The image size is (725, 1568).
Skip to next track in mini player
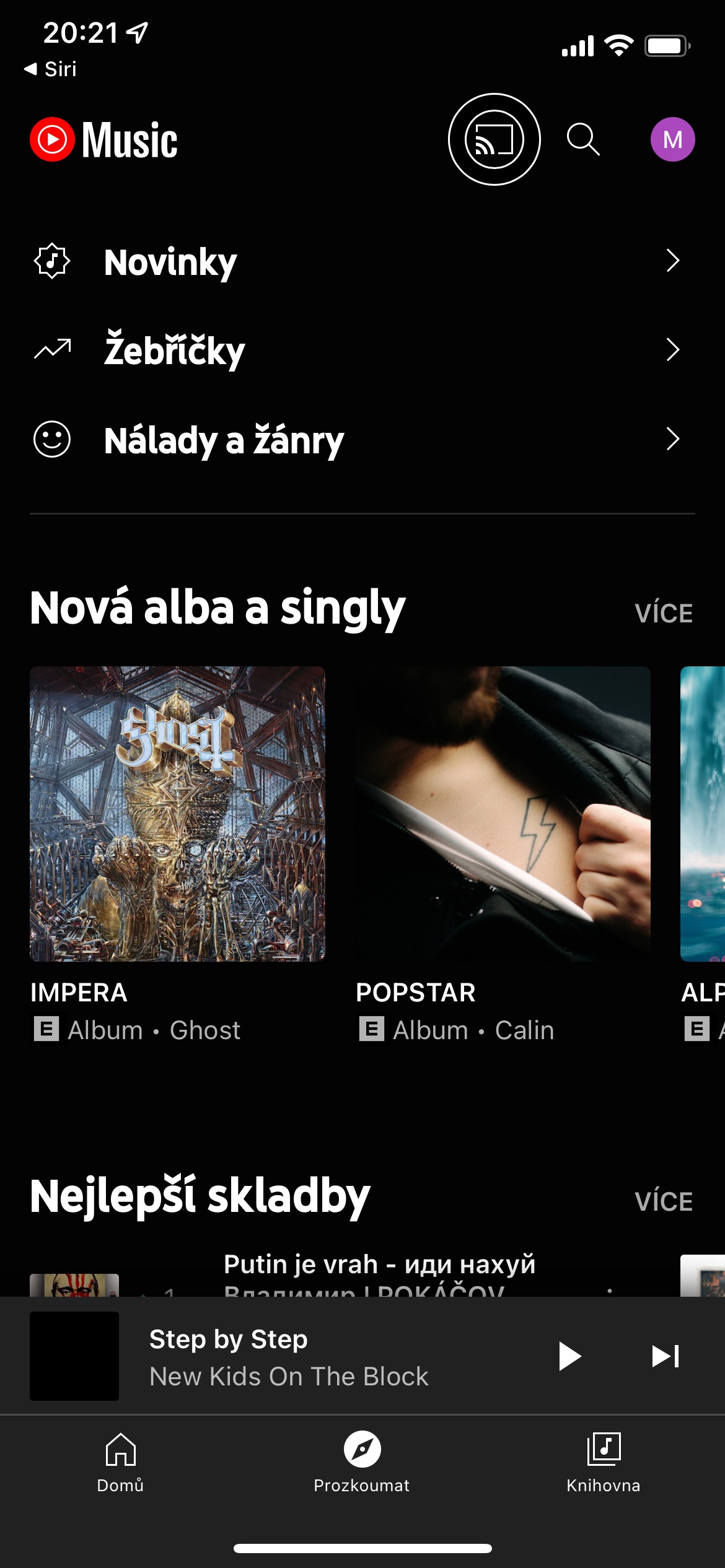[666, 1356]
